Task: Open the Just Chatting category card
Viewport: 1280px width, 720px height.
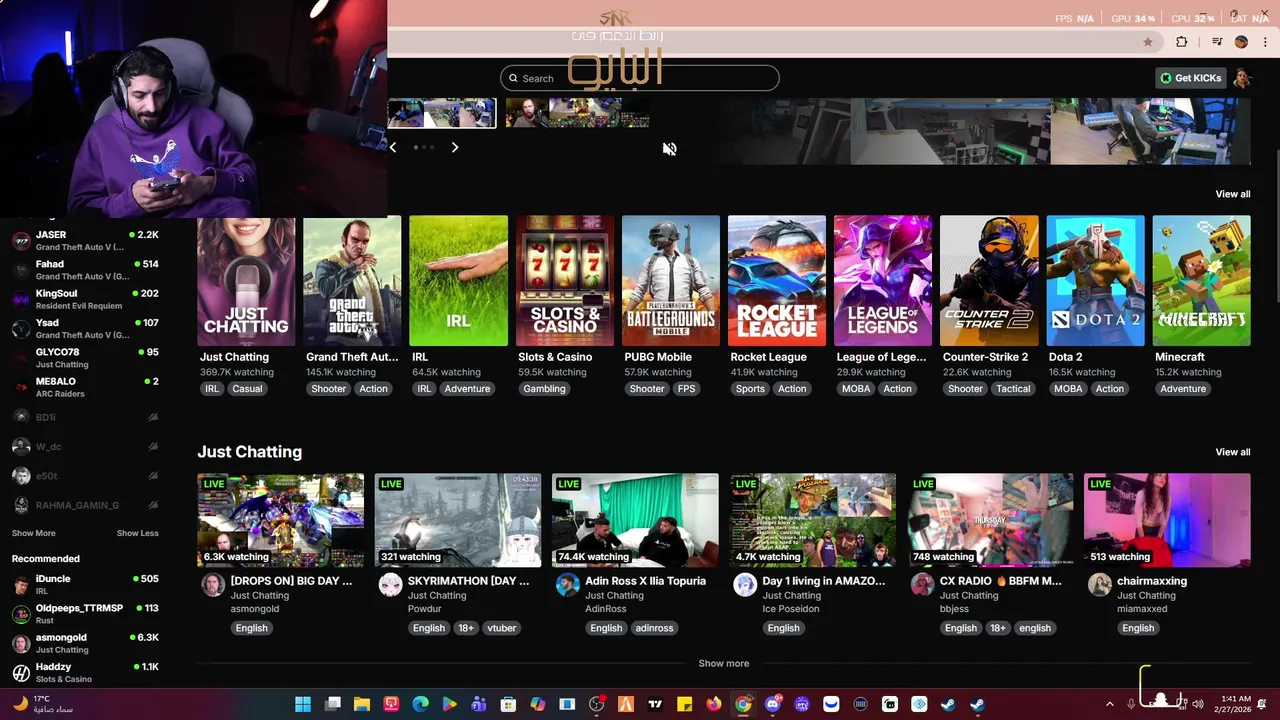Action: [246, 281]
